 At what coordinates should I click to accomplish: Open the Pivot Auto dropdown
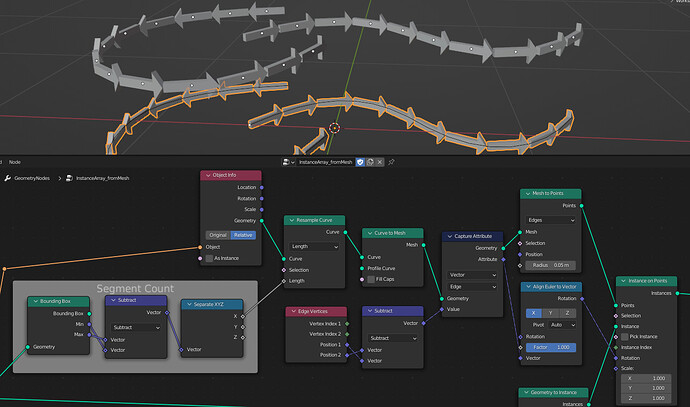click(562, 325)
